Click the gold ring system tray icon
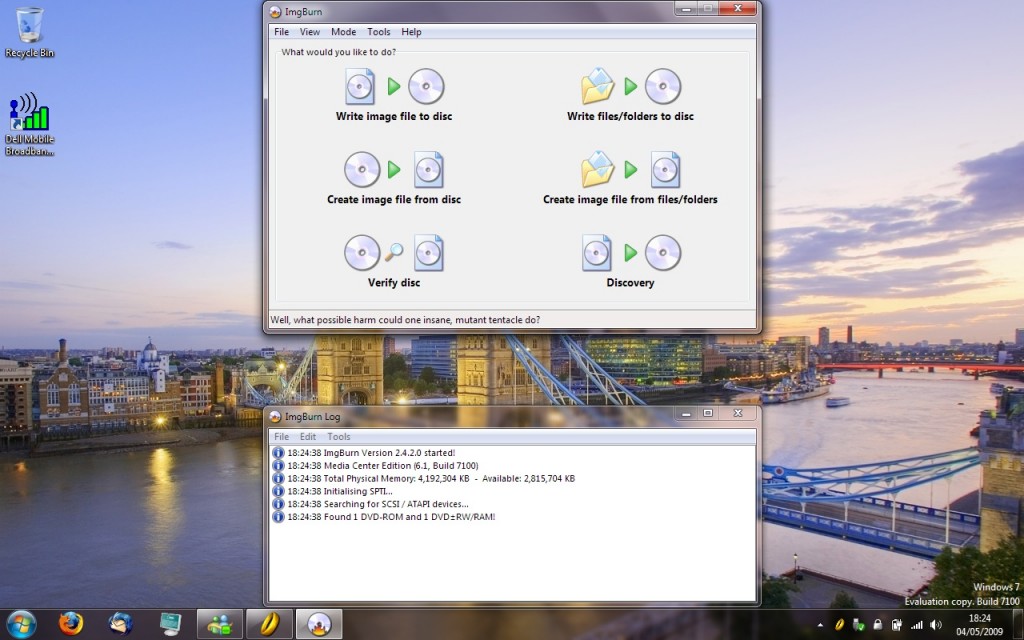Viewport: 1024px width, 640px height. [839, 625]
